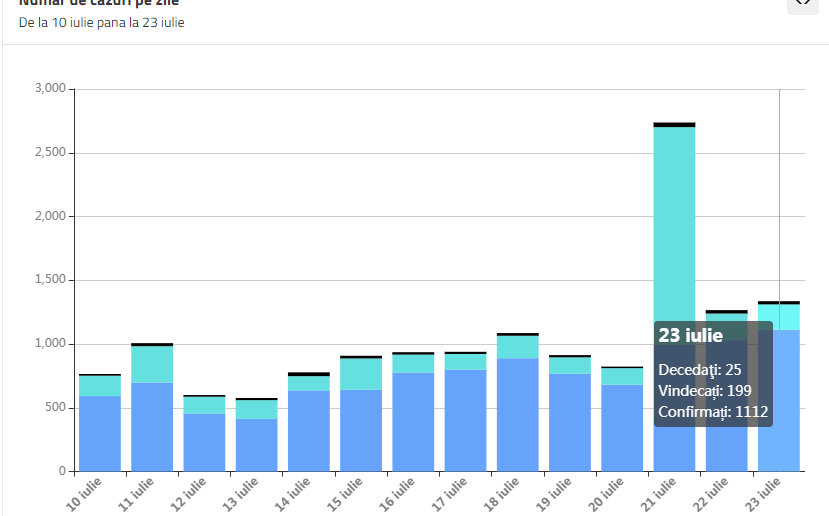Viewport: 829px width, 516px height.
Task: Select the blue bar for 13 iulie
Action: [256, 444]
